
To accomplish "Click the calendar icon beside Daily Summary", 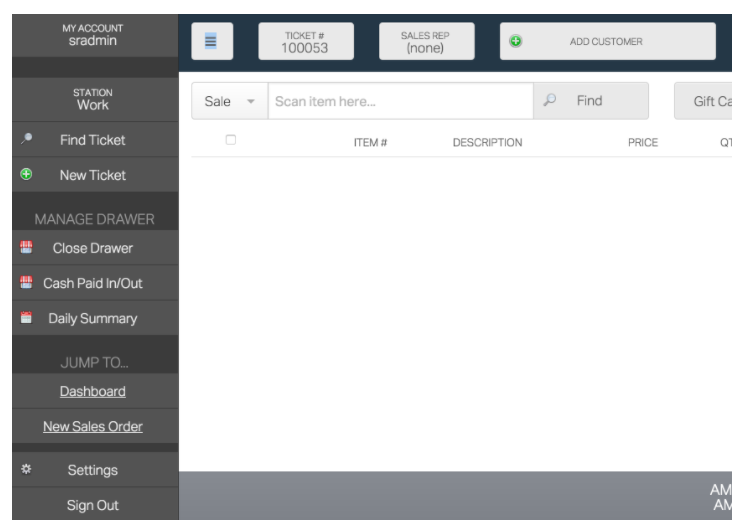I will pos(26,319).
